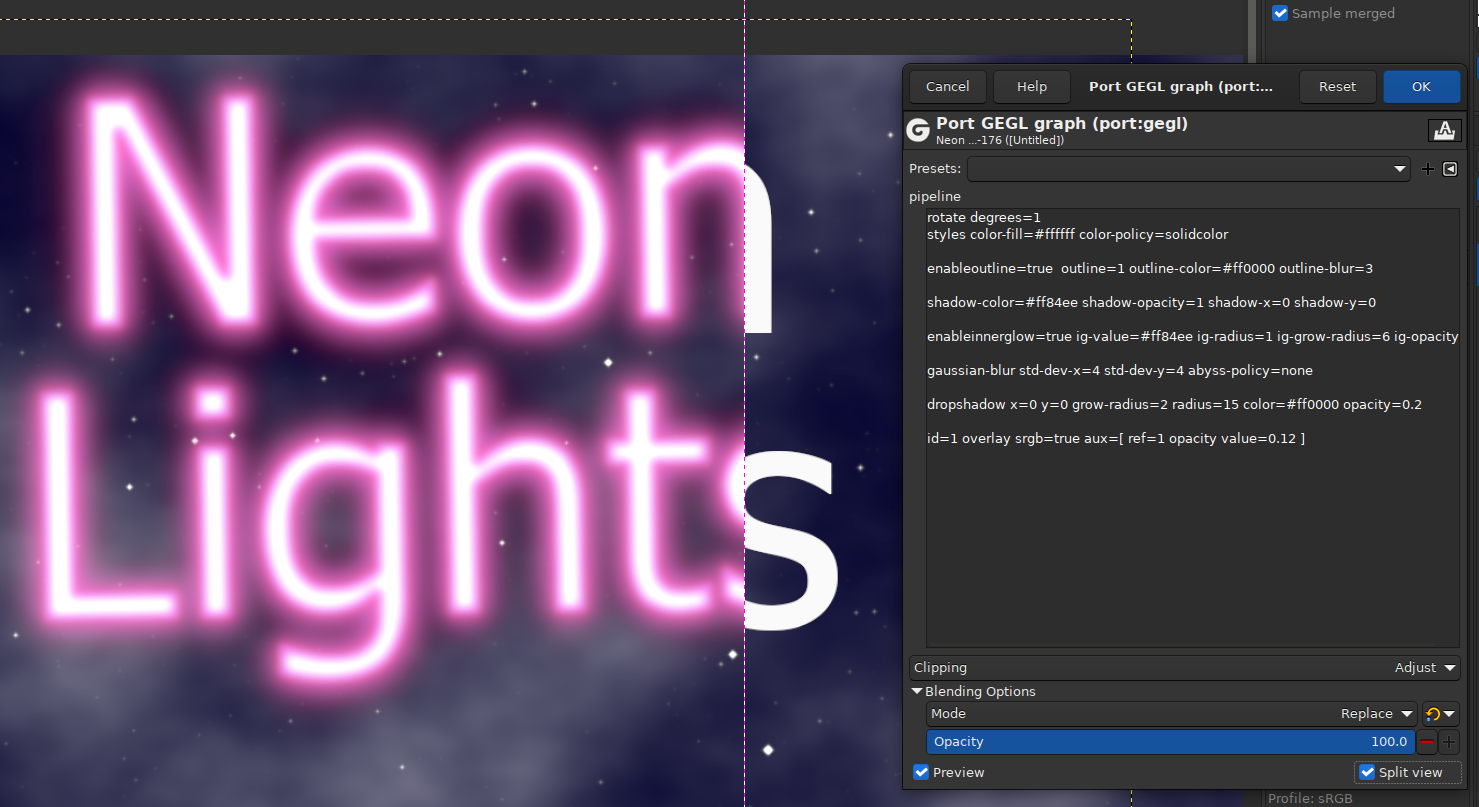Click the 'Profile: sRGB' status text
The width and height of the screenshot is (1479, 807).
1310,799
